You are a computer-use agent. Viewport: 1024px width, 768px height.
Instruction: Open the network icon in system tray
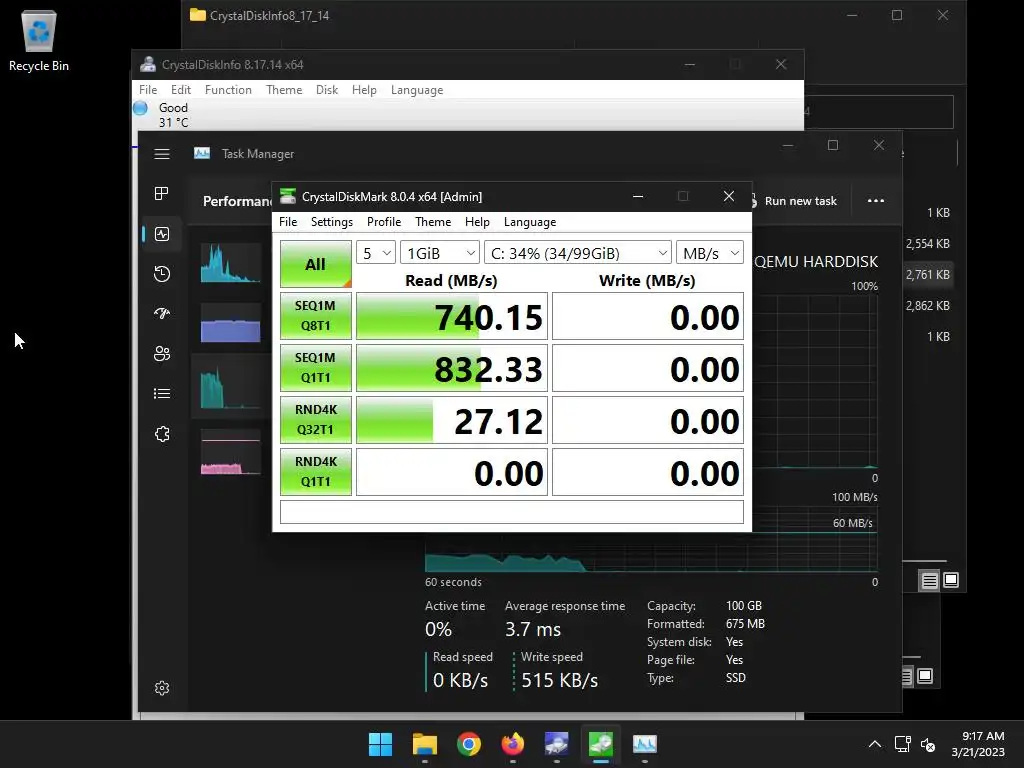click(903, 744)
